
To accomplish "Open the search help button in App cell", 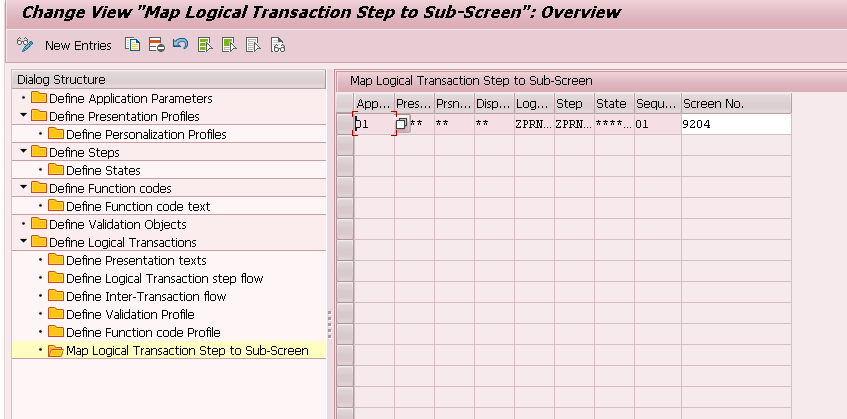I will [x=401, y=124].
